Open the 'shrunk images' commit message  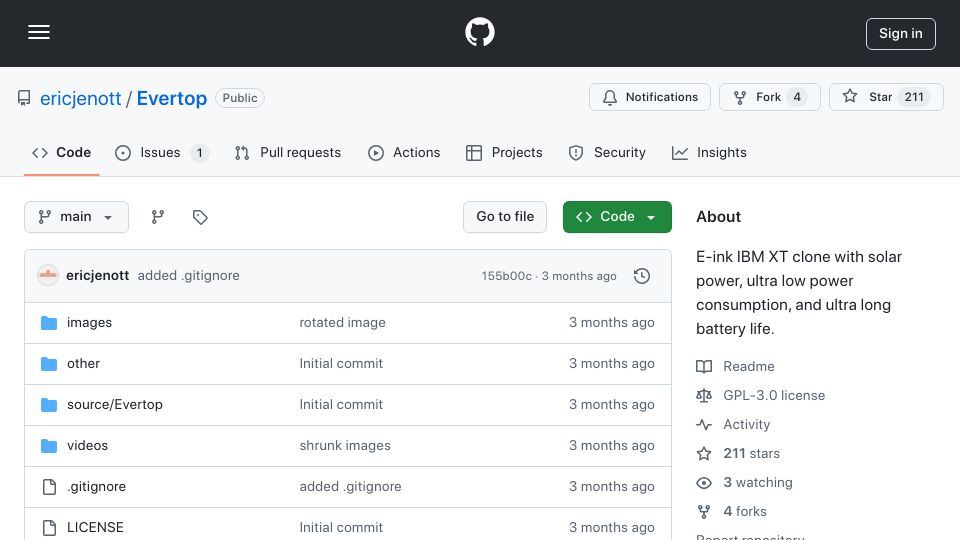[x=345, y=446]
